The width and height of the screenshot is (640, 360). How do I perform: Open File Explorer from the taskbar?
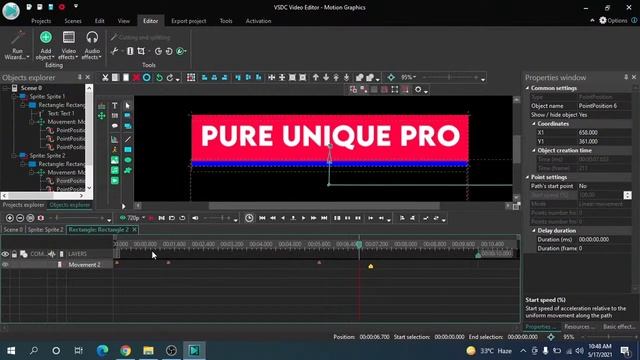click(148, 350)
